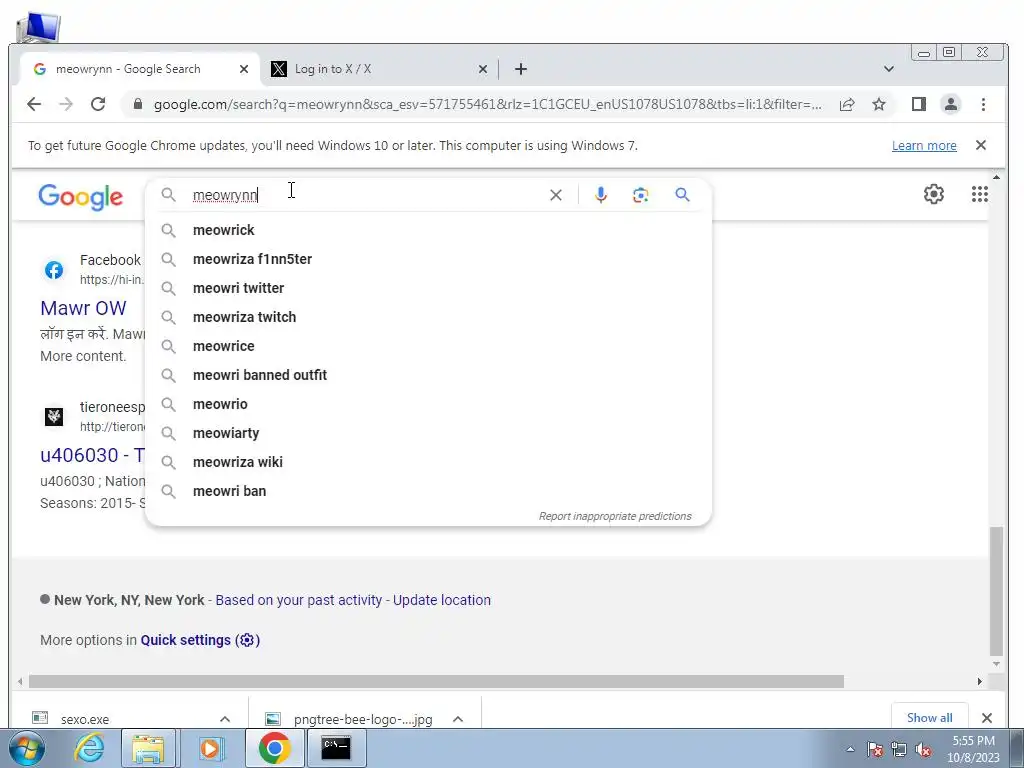The image size is (1024, 768).
Task: Search by image with Google Lens
Action: point(641,195)
